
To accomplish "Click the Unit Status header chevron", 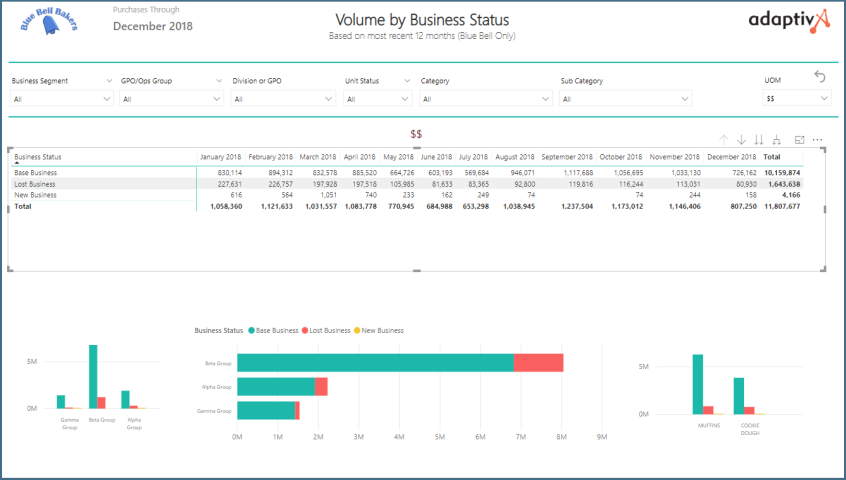I will click(407, 81).
